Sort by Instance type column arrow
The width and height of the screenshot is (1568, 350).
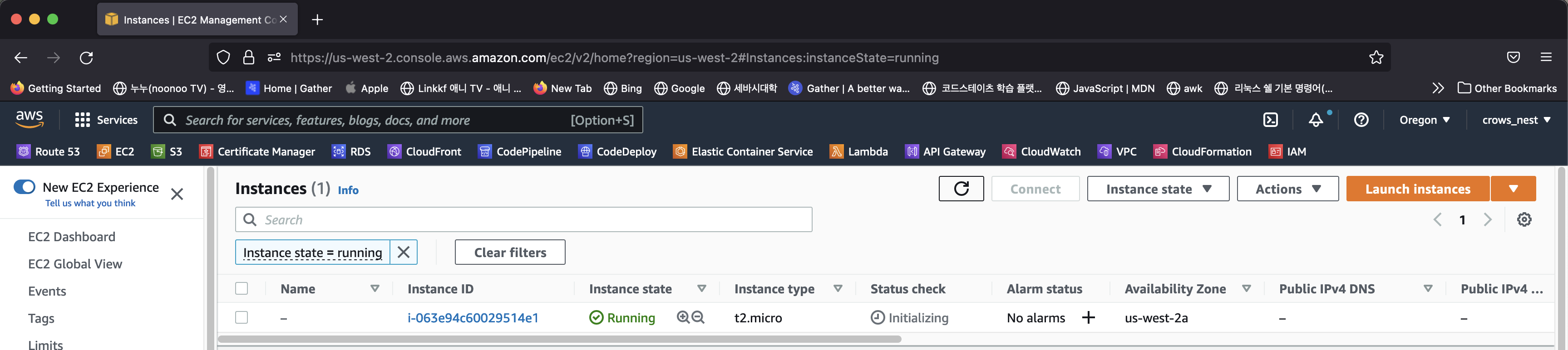838,289
